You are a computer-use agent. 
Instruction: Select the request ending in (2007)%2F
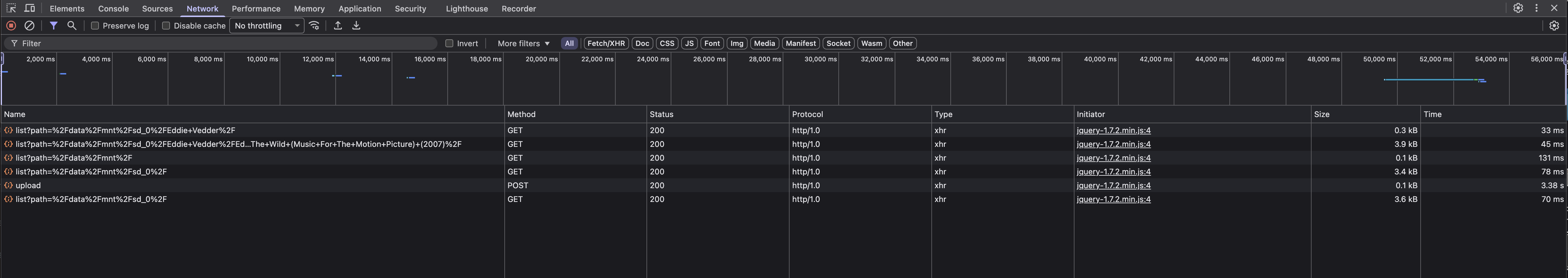(x=784, y=144)
